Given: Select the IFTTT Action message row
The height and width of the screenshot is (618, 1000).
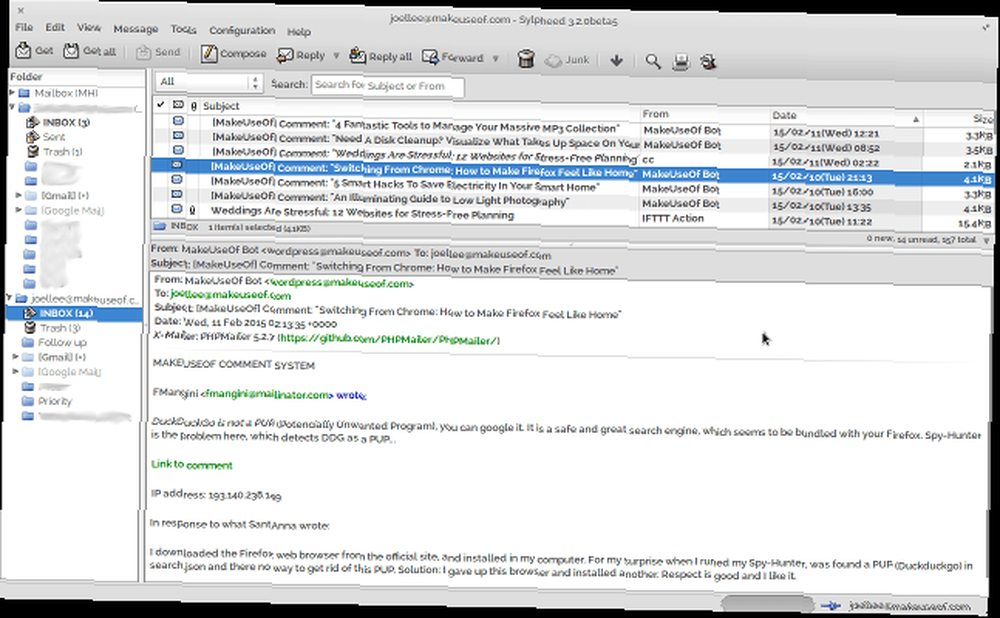Looking at the screenshot, I should [571, 216].
